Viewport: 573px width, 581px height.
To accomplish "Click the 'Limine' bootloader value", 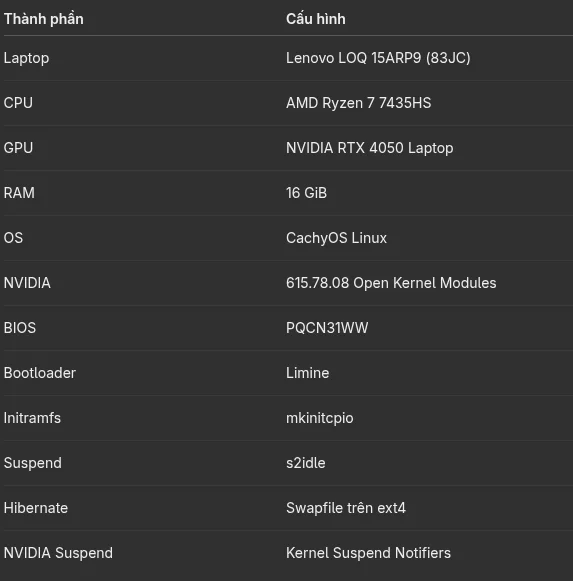I will (308, 373).
